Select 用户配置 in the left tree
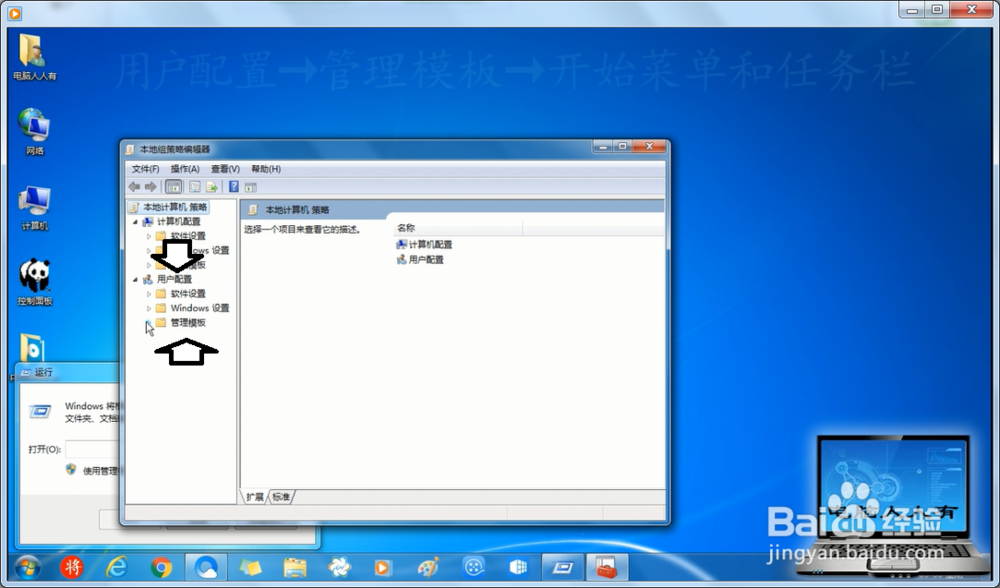 [x=174, y=279]
